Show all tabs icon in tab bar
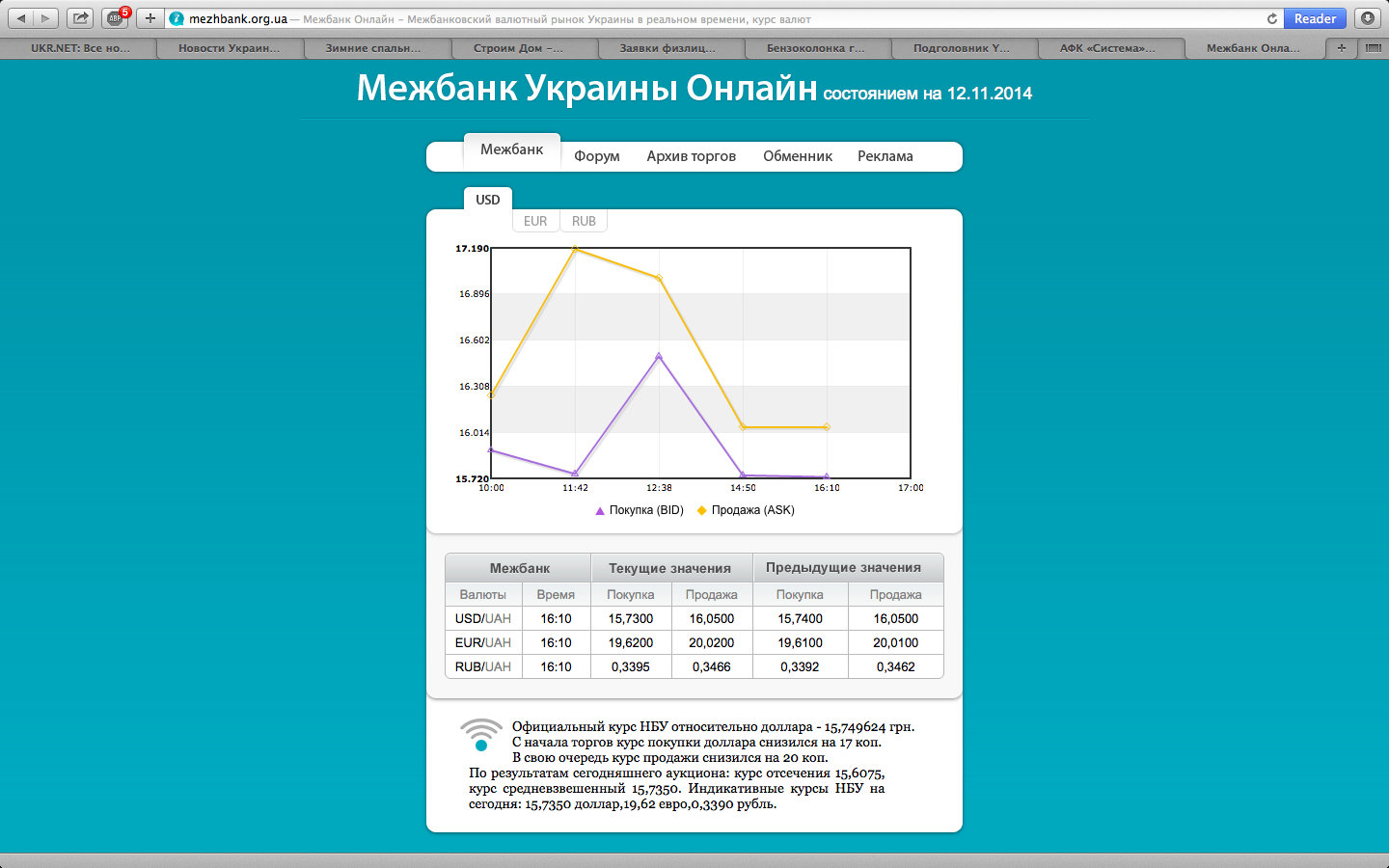Image resolution: width=1389 pixels, height=868 pixels. pos(1373,47)
